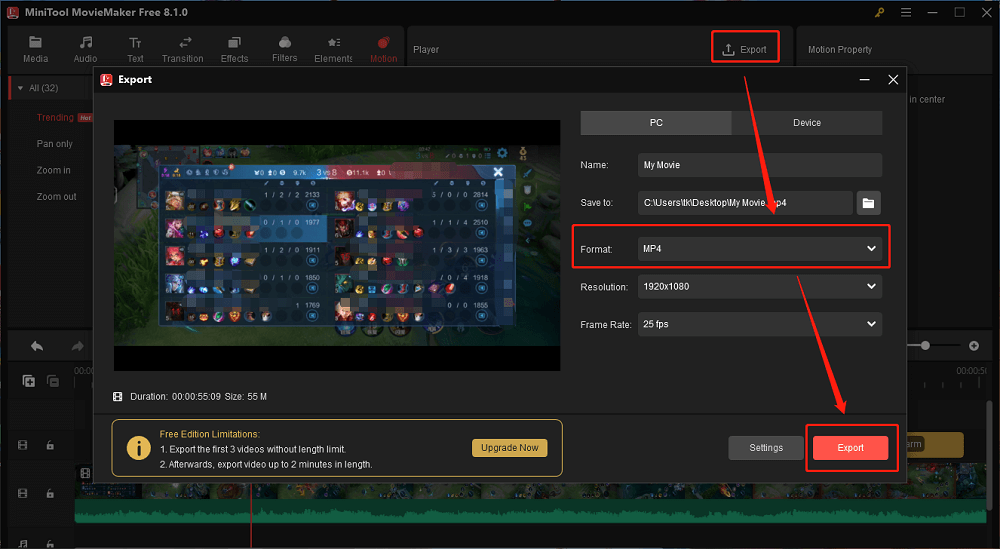The height and width of the screenshot is (549, 1000).
Task: Click the film icon of the empty overlay track
Action: [23, 445]
